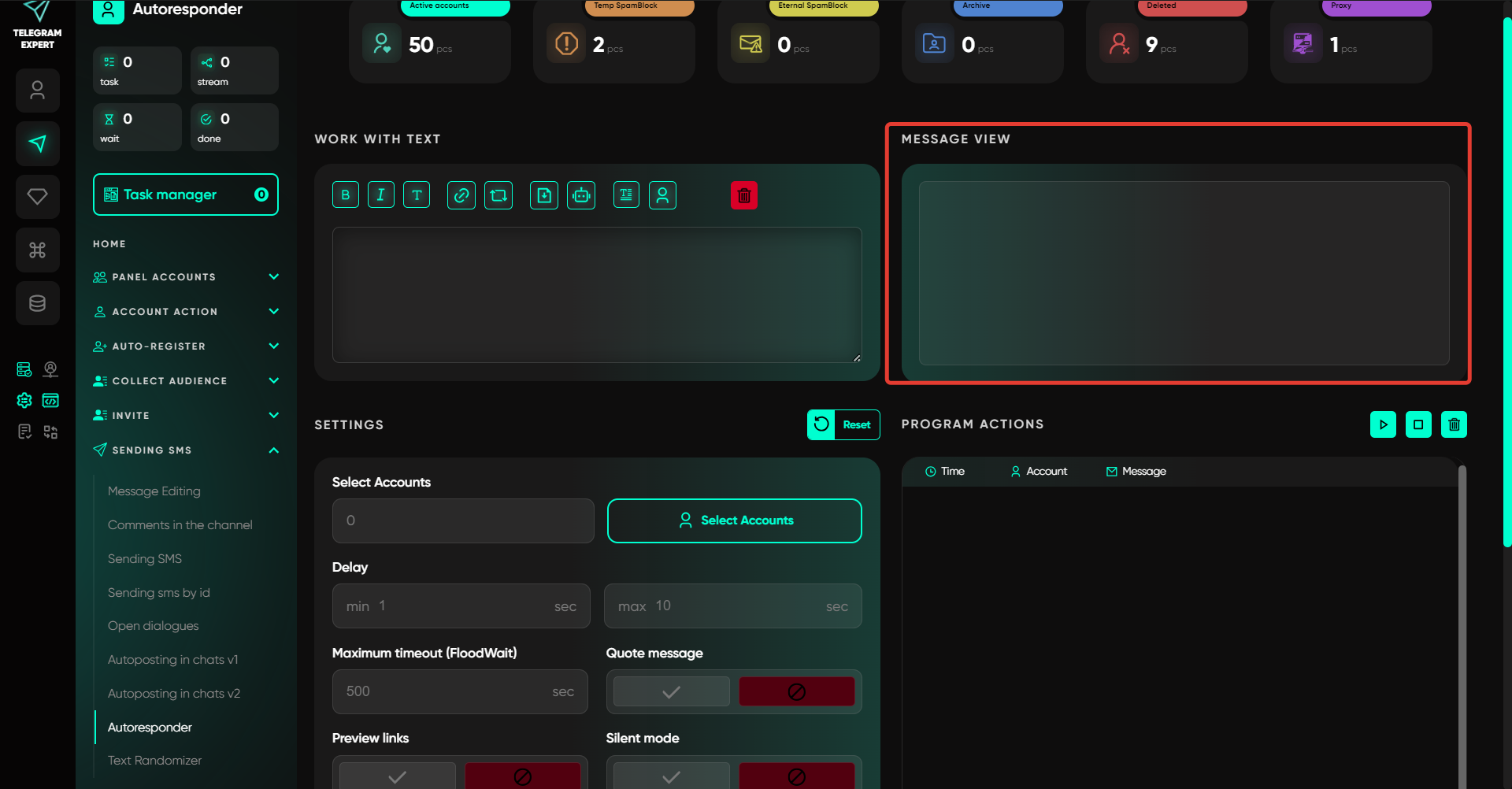Image resolution: width=1512 pixels, height=789 pixels.
Task: Open Autoposting in chats v2
Action: (174, 694)
